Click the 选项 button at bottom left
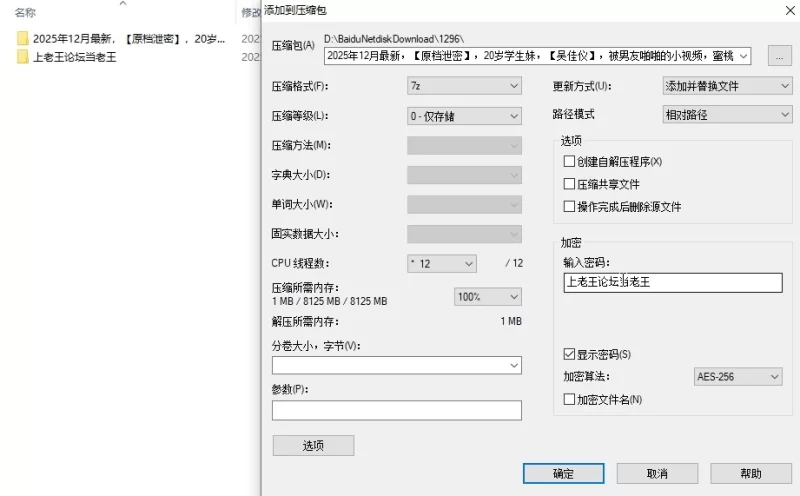800x496 pixels. coord(313,446)
